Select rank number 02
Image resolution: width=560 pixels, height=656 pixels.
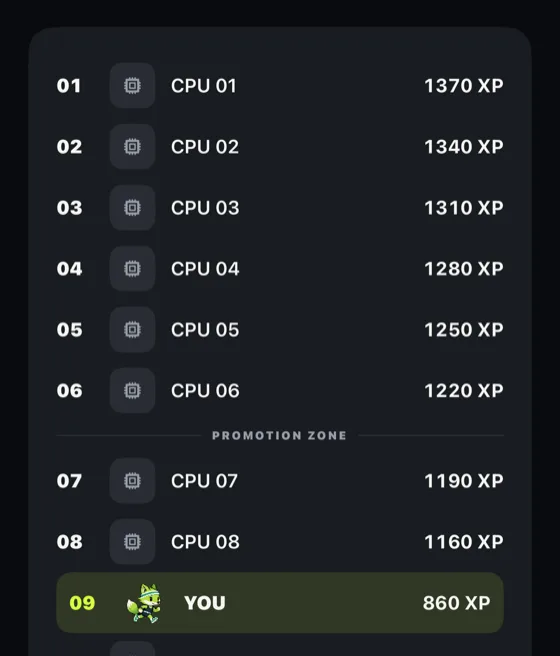coord(69,147)
